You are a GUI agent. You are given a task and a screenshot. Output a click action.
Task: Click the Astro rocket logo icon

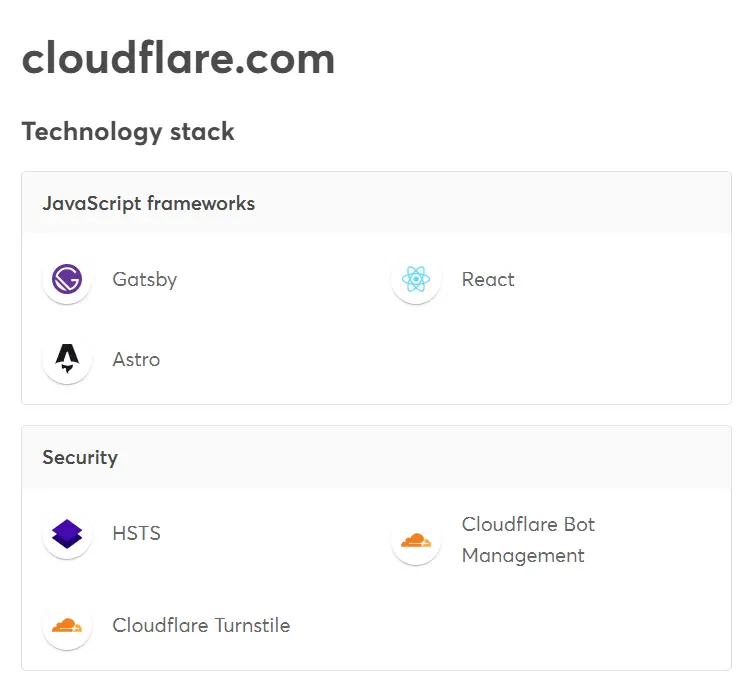tap(67, 359)
